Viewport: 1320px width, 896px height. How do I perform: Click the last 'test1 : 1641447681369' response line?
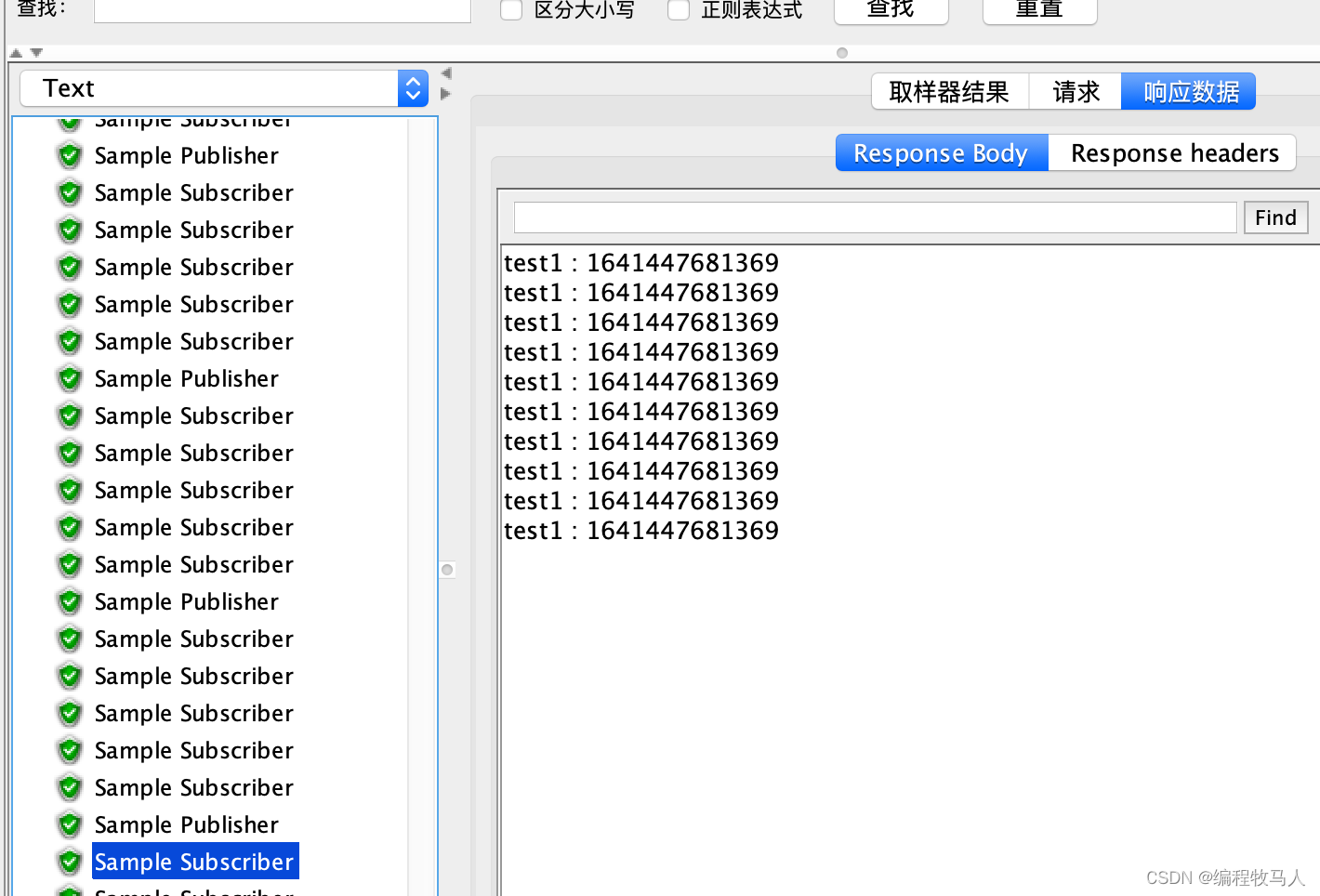pos(641,531)
